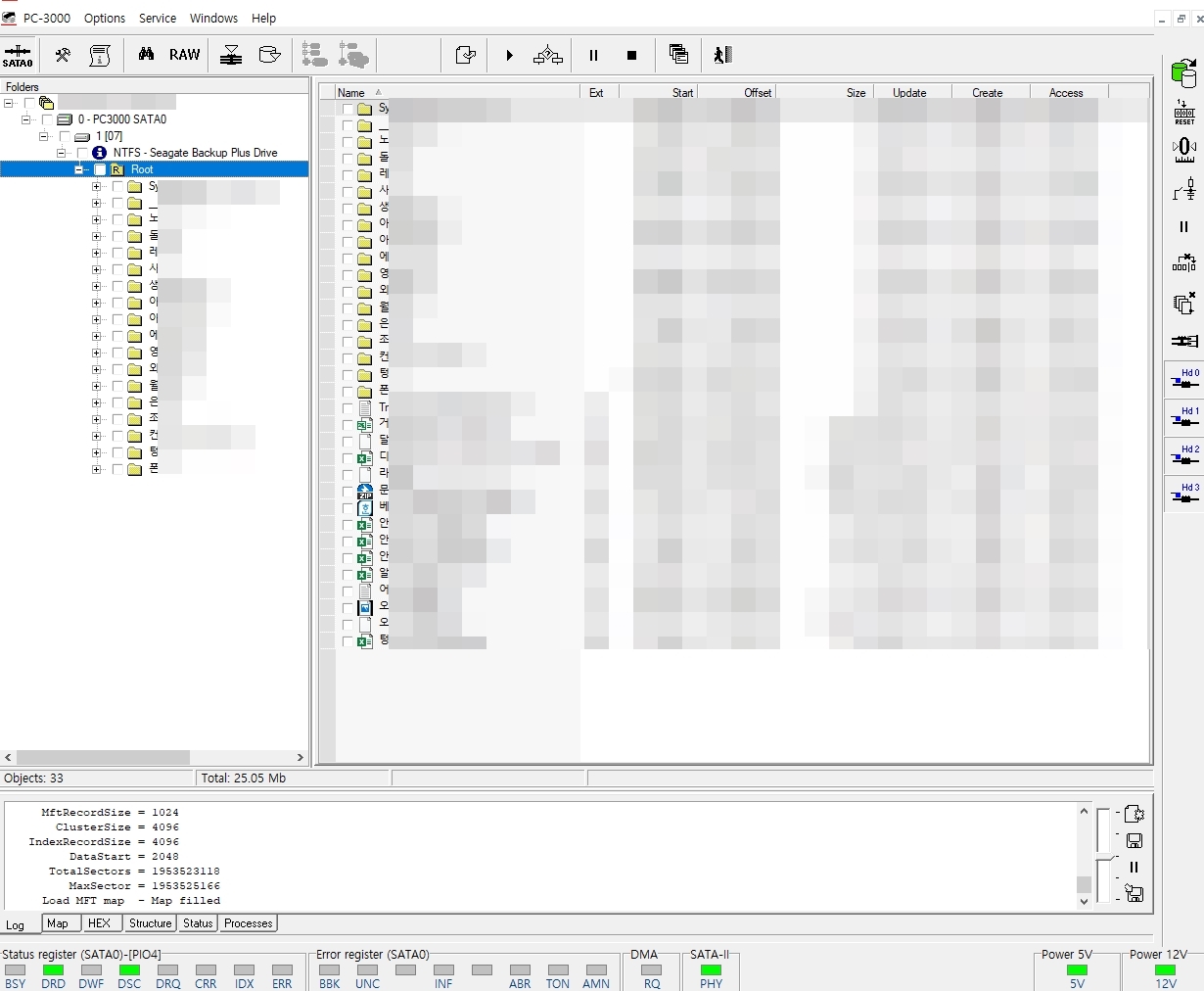Collapse the Root folder node

tap(79, 169)
